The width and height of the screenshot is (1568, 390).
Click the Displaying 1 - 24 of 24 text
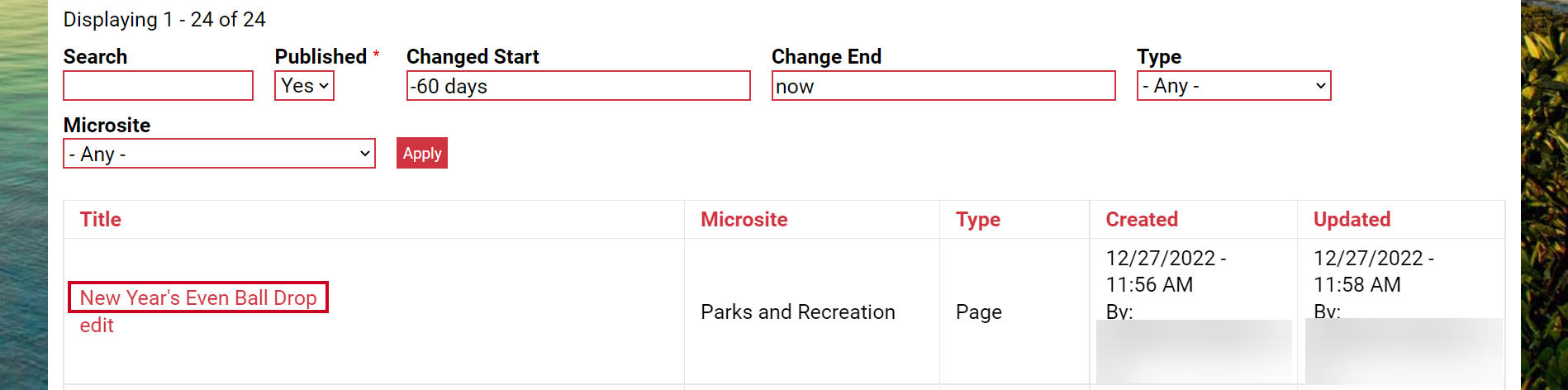tap(164, 20)
